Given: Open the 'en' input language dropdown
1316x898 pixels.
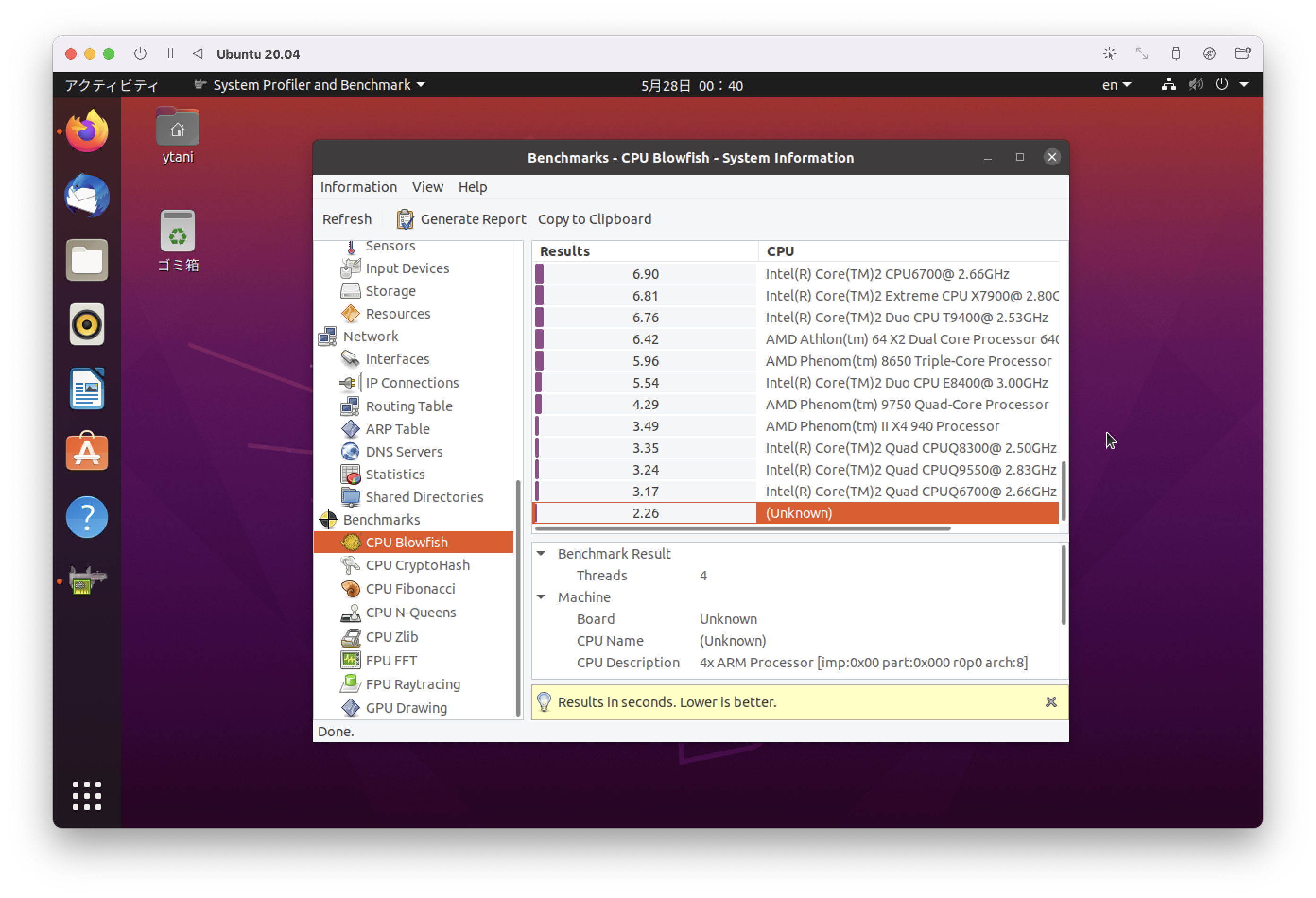Looking at the screenshot, I should (x=1116, y=85).
